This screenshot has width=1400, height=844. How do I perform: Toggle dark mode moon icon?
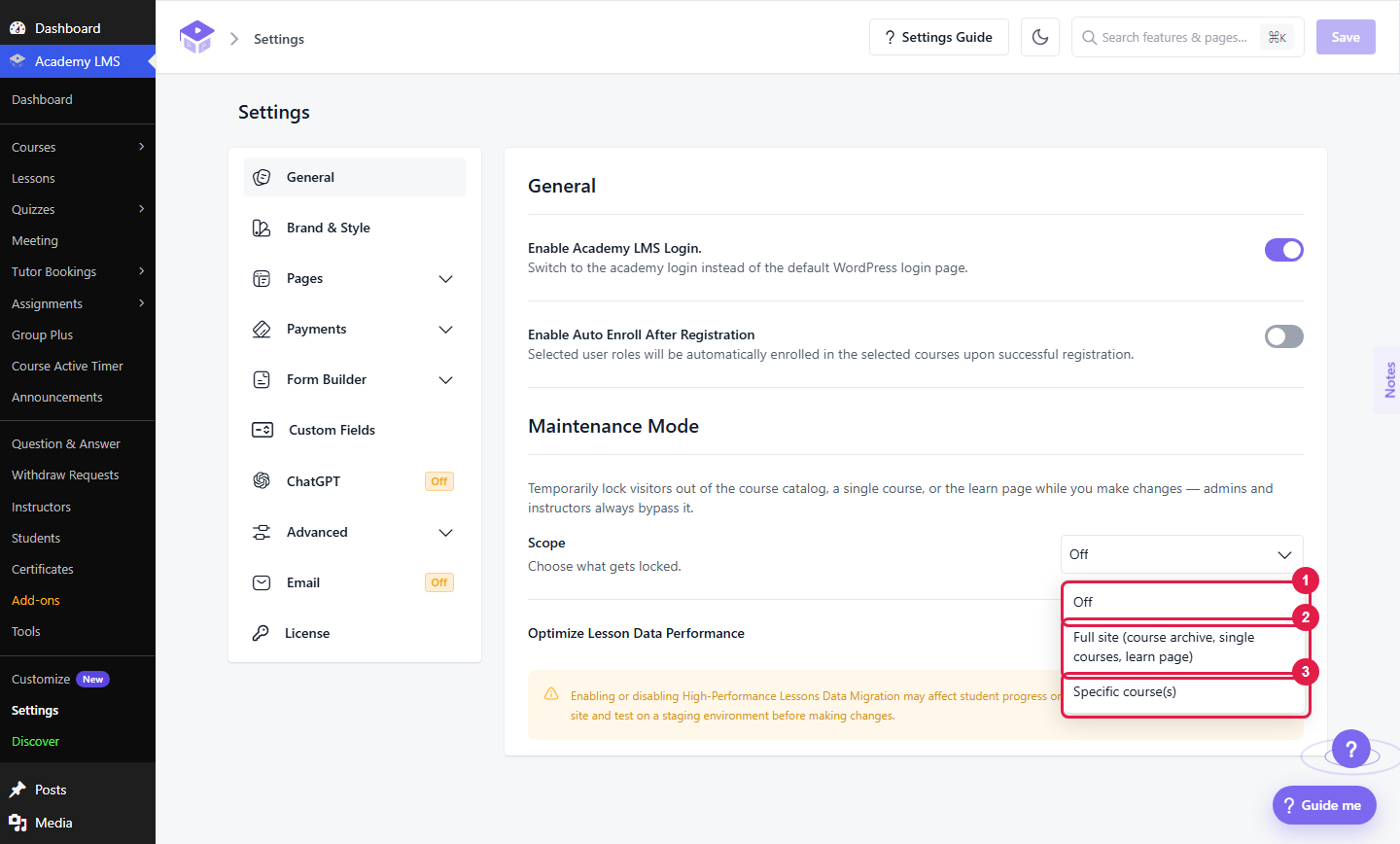pos(1040,37)
